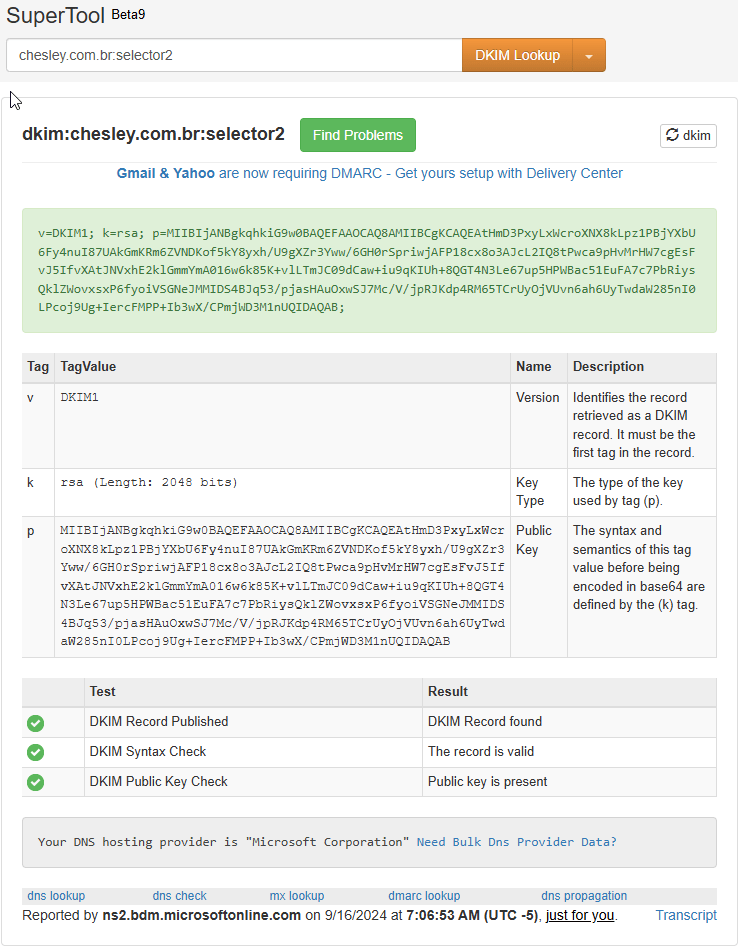
Task: Select the dns lookup link
Action: point(56,896)
